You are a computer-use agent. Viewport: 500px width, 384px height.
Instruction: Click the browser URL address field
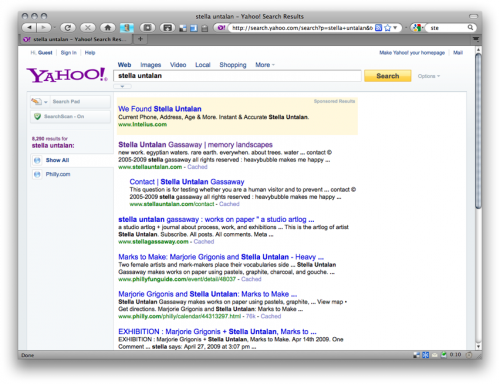click(x=302, y=28)
